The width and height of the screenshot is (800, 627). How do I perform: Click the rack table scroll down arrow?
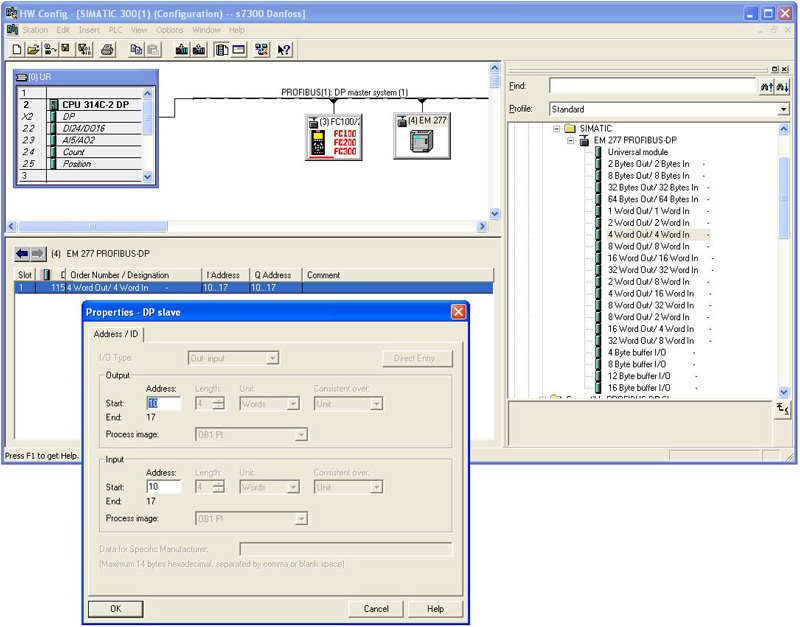[x=147, y=177]
